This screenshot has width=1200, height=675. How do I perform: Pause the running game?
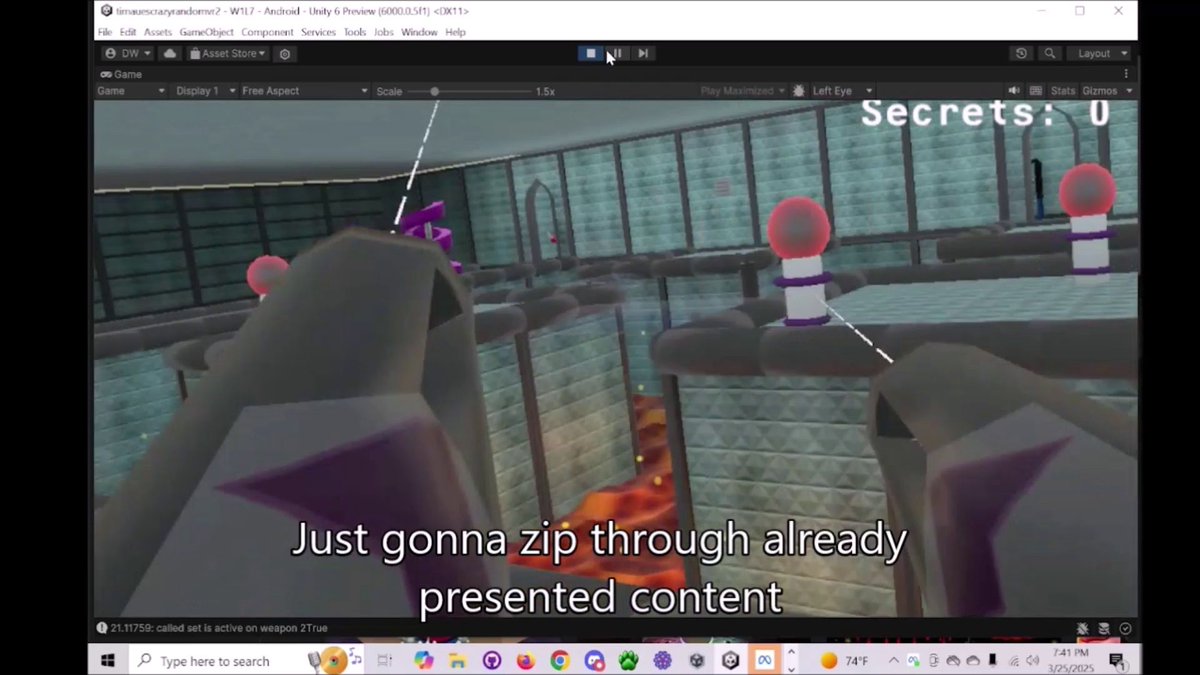(616, 53)
